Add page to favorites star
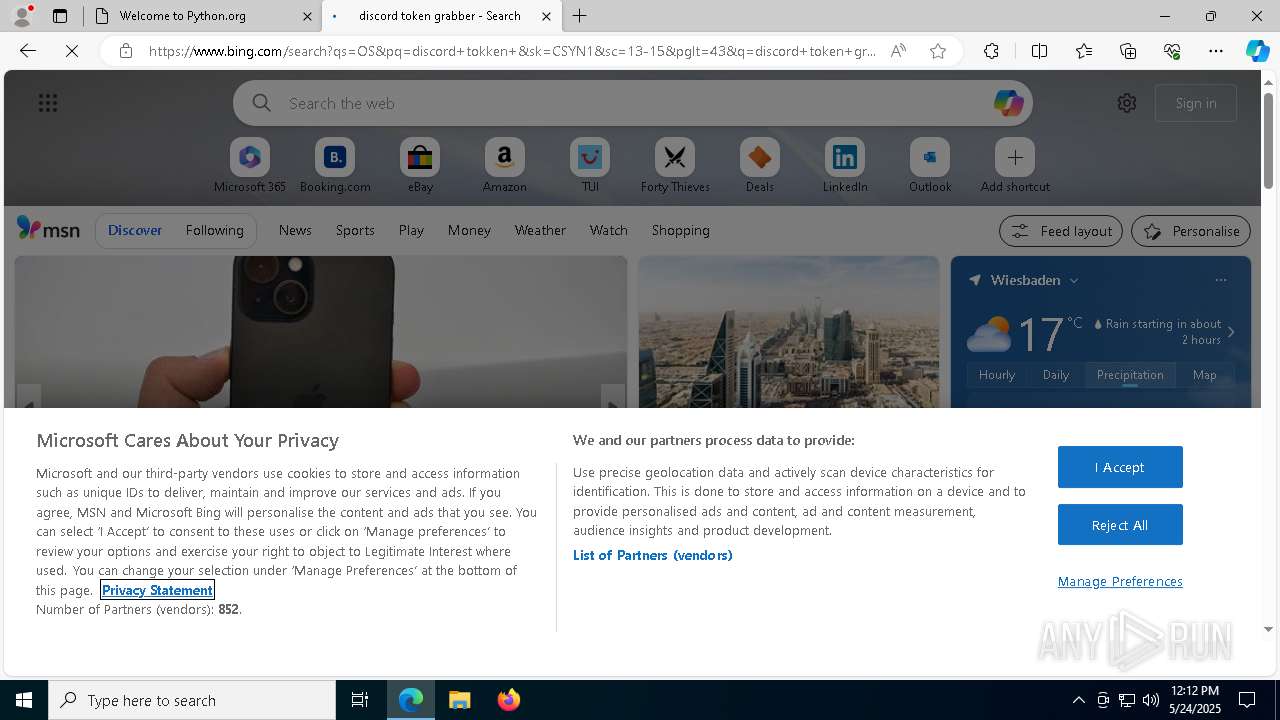This screenshot has width=1280, height=720. coord(938,51)
